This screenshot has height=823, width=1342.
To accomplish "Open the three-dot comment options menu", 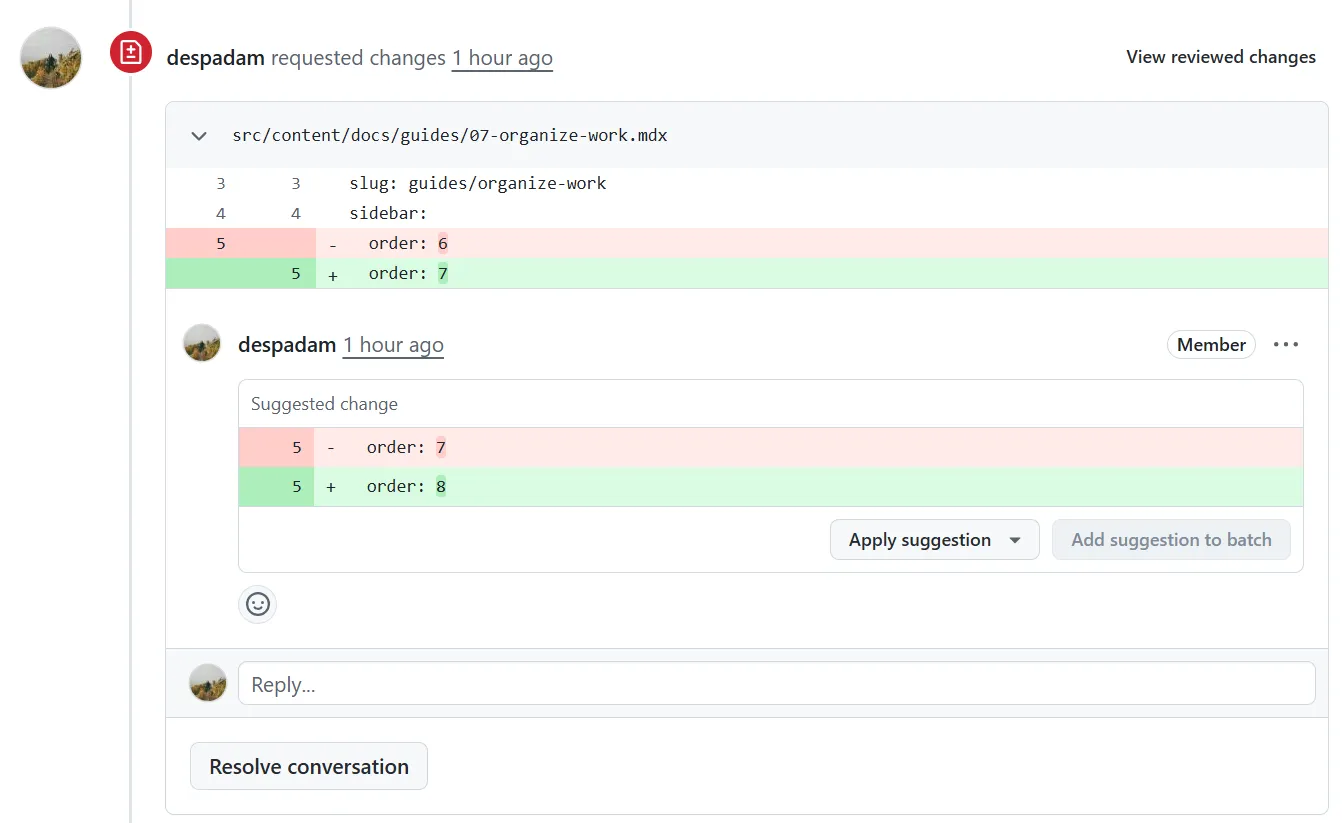I will 1286,345.
